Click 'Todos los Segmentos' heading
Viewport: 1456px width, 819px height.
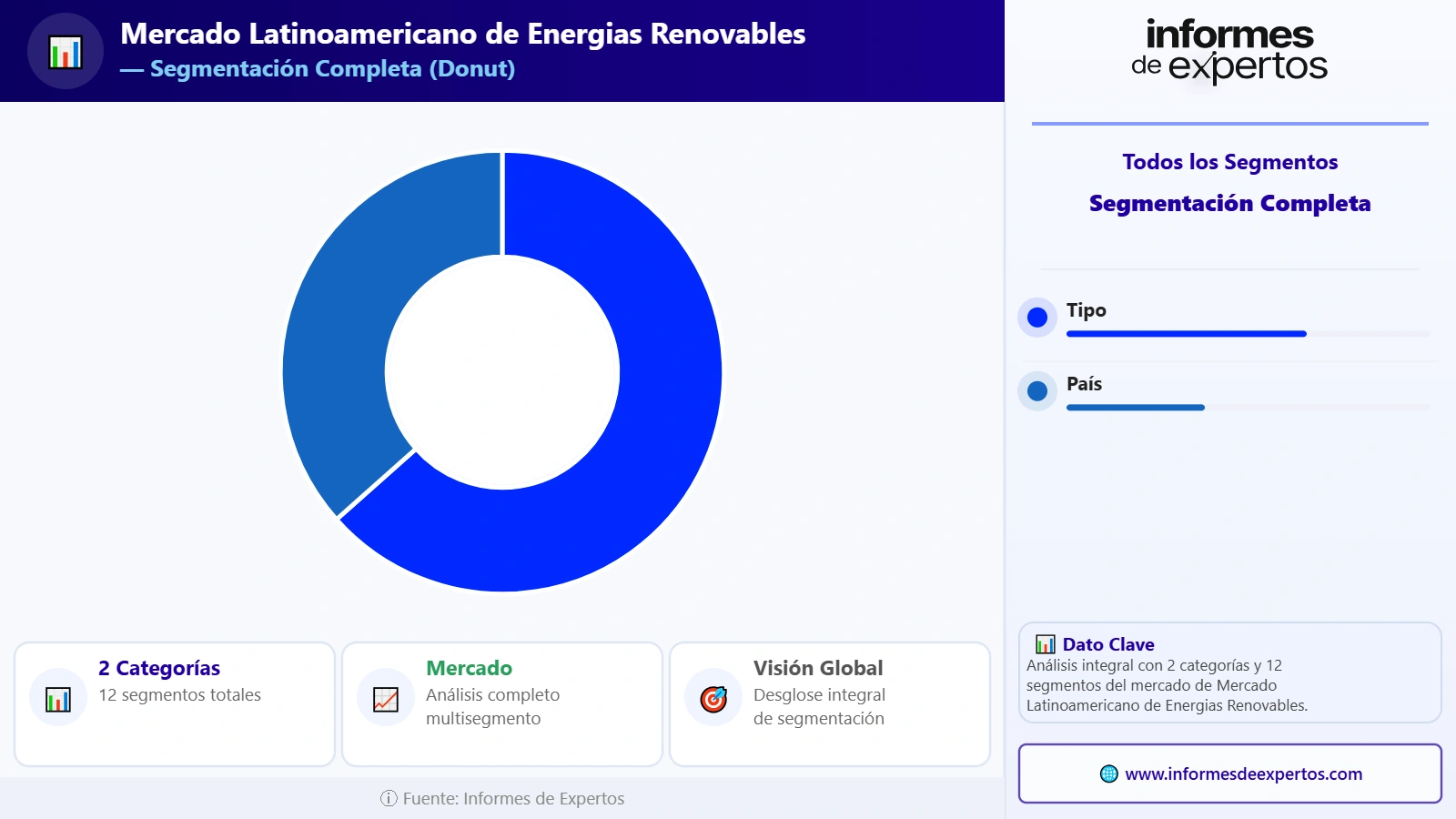[1229, 162]
